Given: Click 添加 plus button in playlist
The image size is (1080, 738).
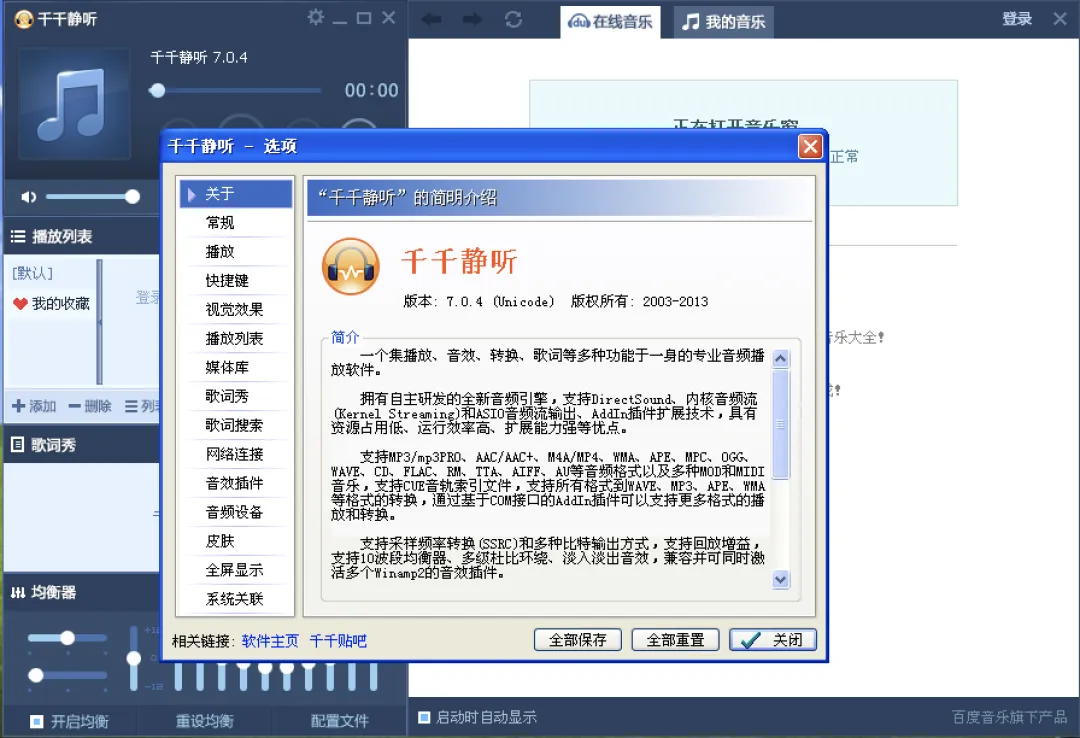Looking at the screenshot, I should [34, 407].
